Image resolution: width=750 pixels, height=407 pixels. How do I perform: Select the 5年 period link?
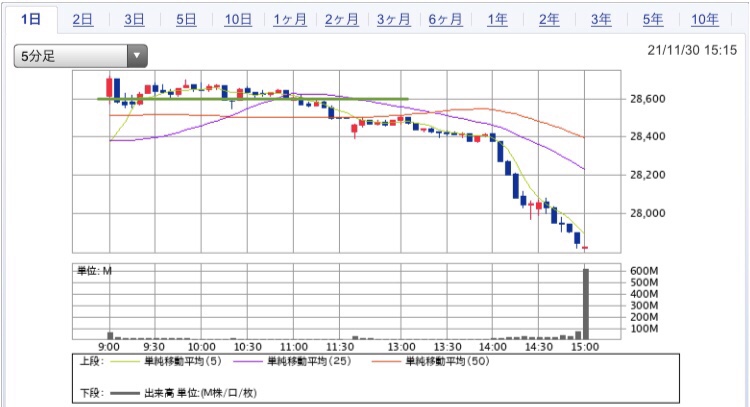pos(653,20)
